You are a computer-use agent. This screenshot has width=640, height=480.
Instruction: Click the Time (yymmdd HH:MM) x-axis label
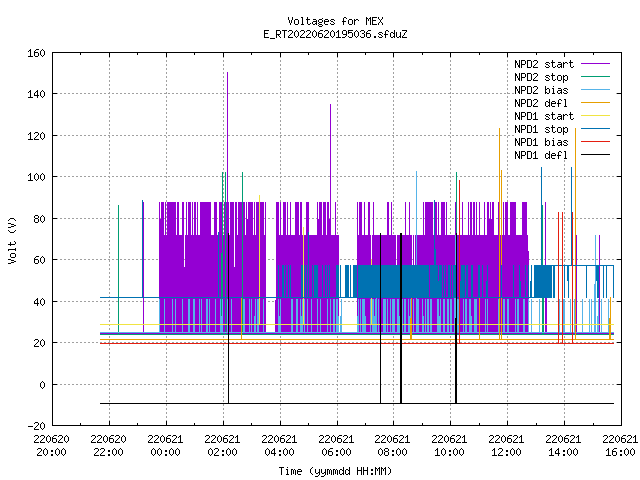[335, 471]
